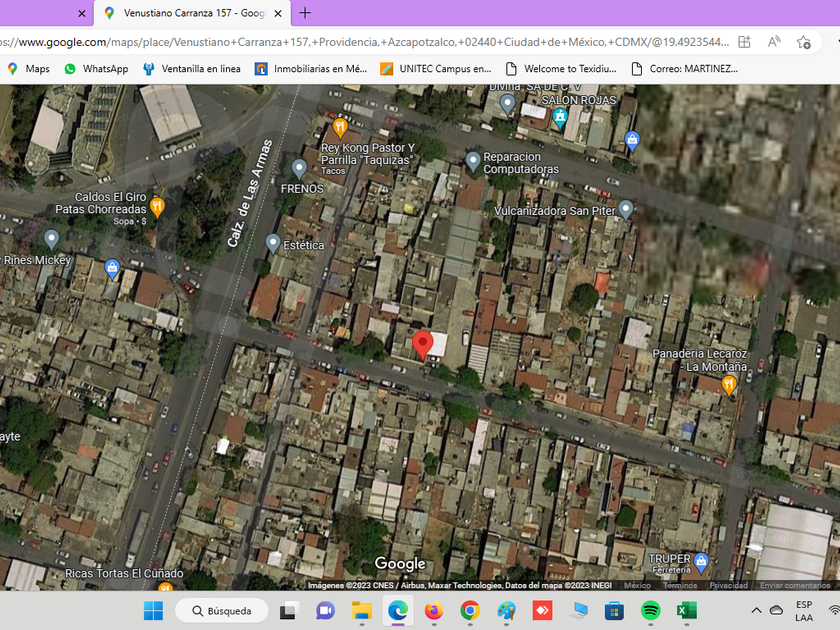This screenshot has width=840, height=630.
Task: Click the Panaderia Lecaroz - La Montaña label
Action: click(700, 360)
